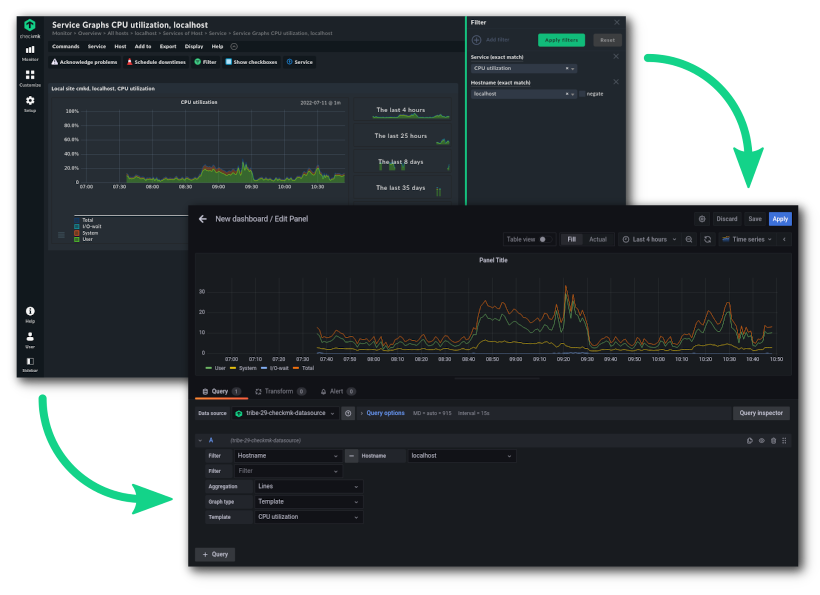Click the Reset filters button
This screenshot has width=820, height=595.
607,40
